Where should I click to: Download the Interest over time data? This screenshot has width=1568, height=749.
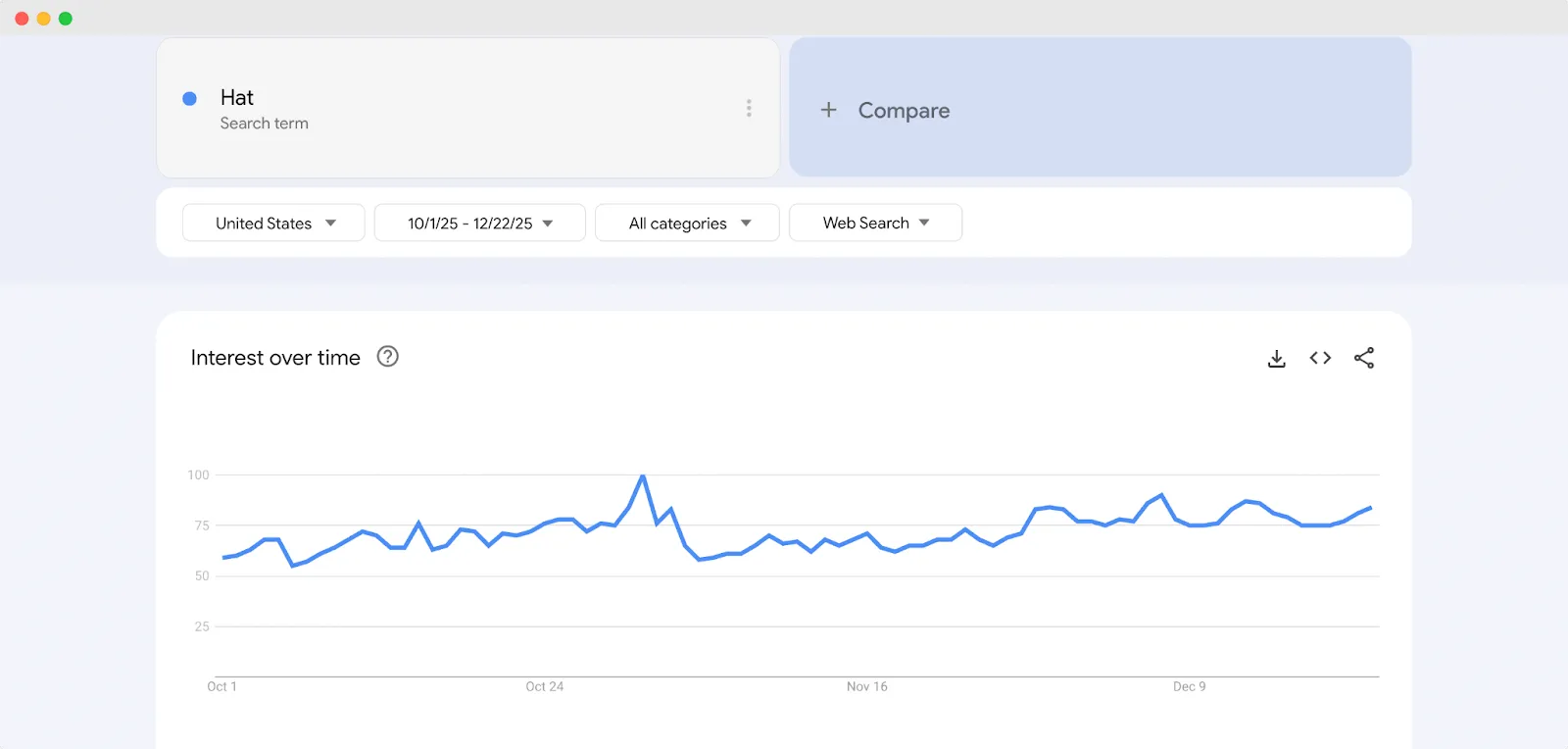pos(1276,359)
